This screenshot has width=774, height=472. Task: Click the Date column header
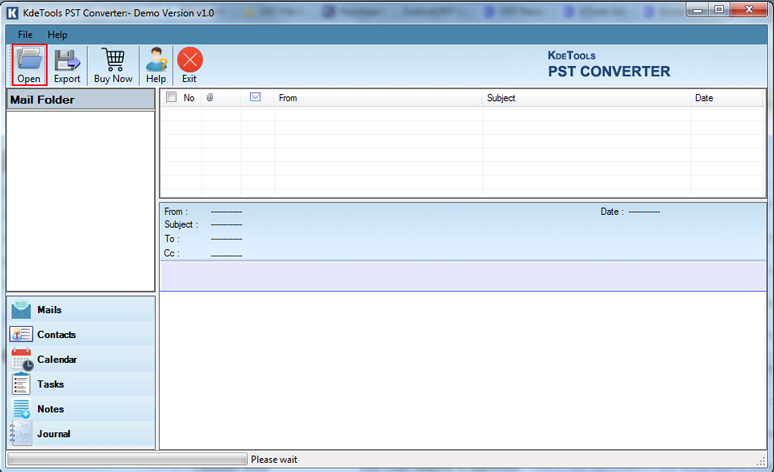click(725, 98)
